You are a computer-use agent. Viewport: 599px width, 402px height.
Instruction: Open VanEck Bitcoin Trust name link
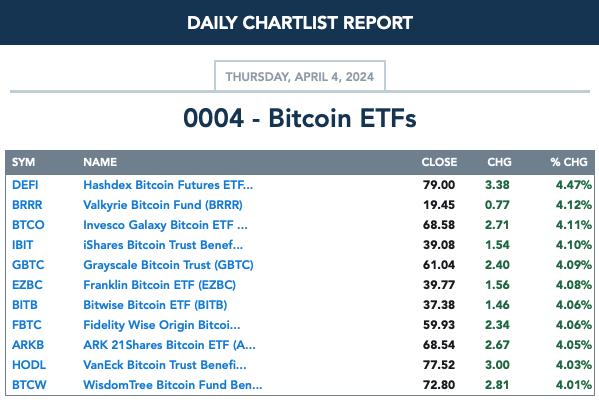point(165,365)
